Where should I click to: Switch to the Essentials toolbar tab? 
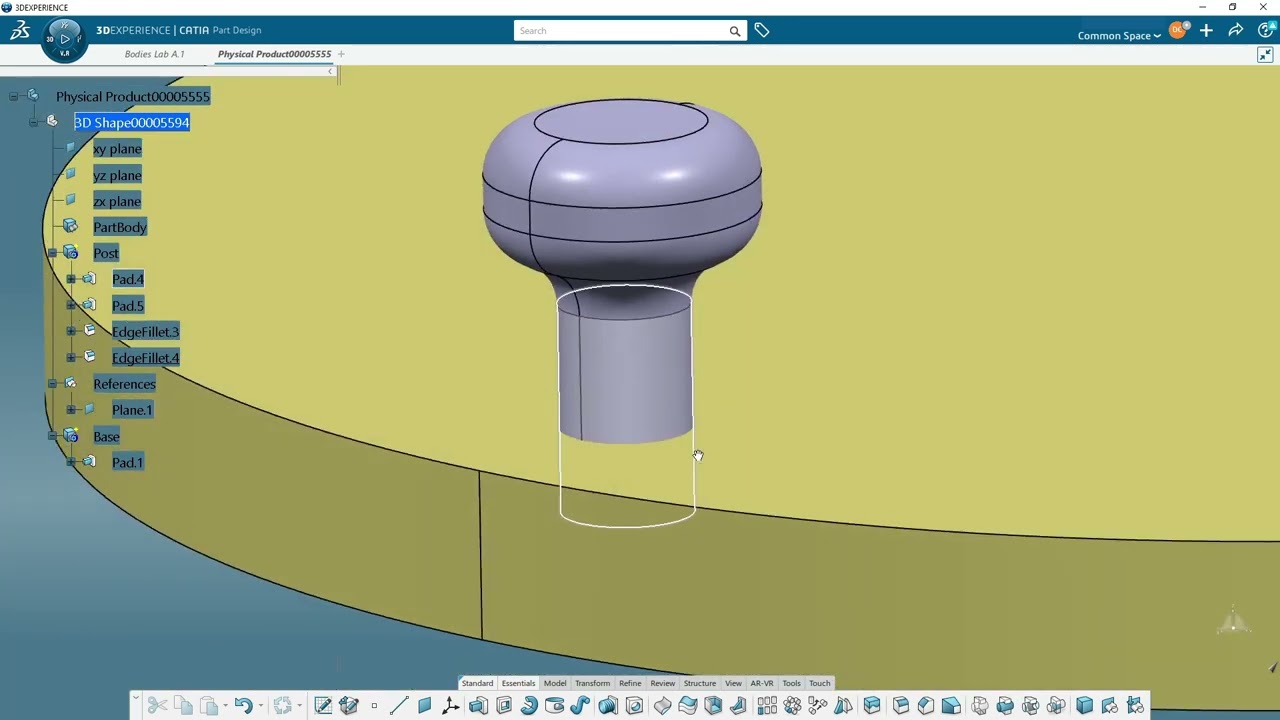[518, 683]
